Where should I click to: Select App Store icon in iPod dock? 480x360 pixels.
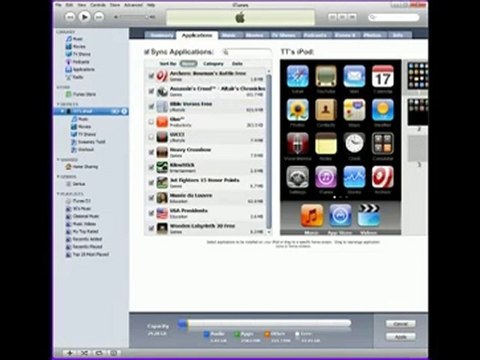click(x=340, y=216)
